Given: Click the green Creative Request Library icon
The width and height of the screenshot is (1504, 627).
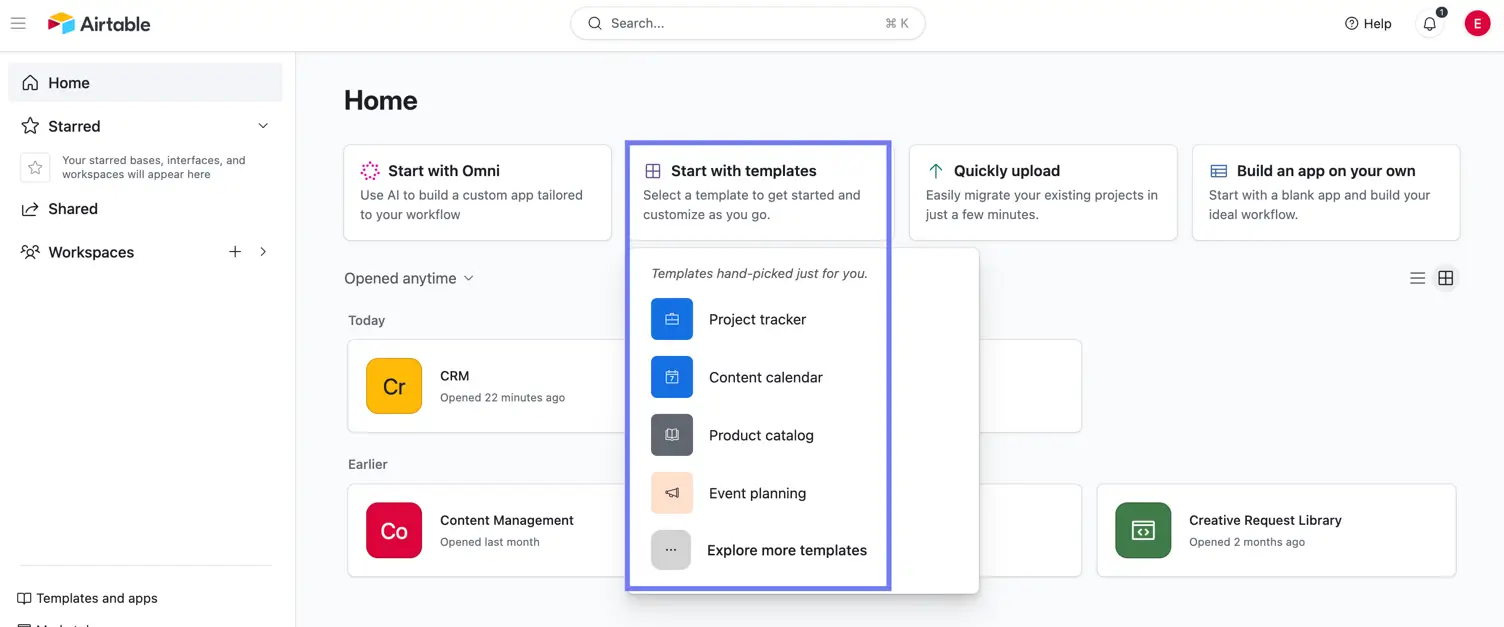Looking at the screenshot, I should point(1143,530).
